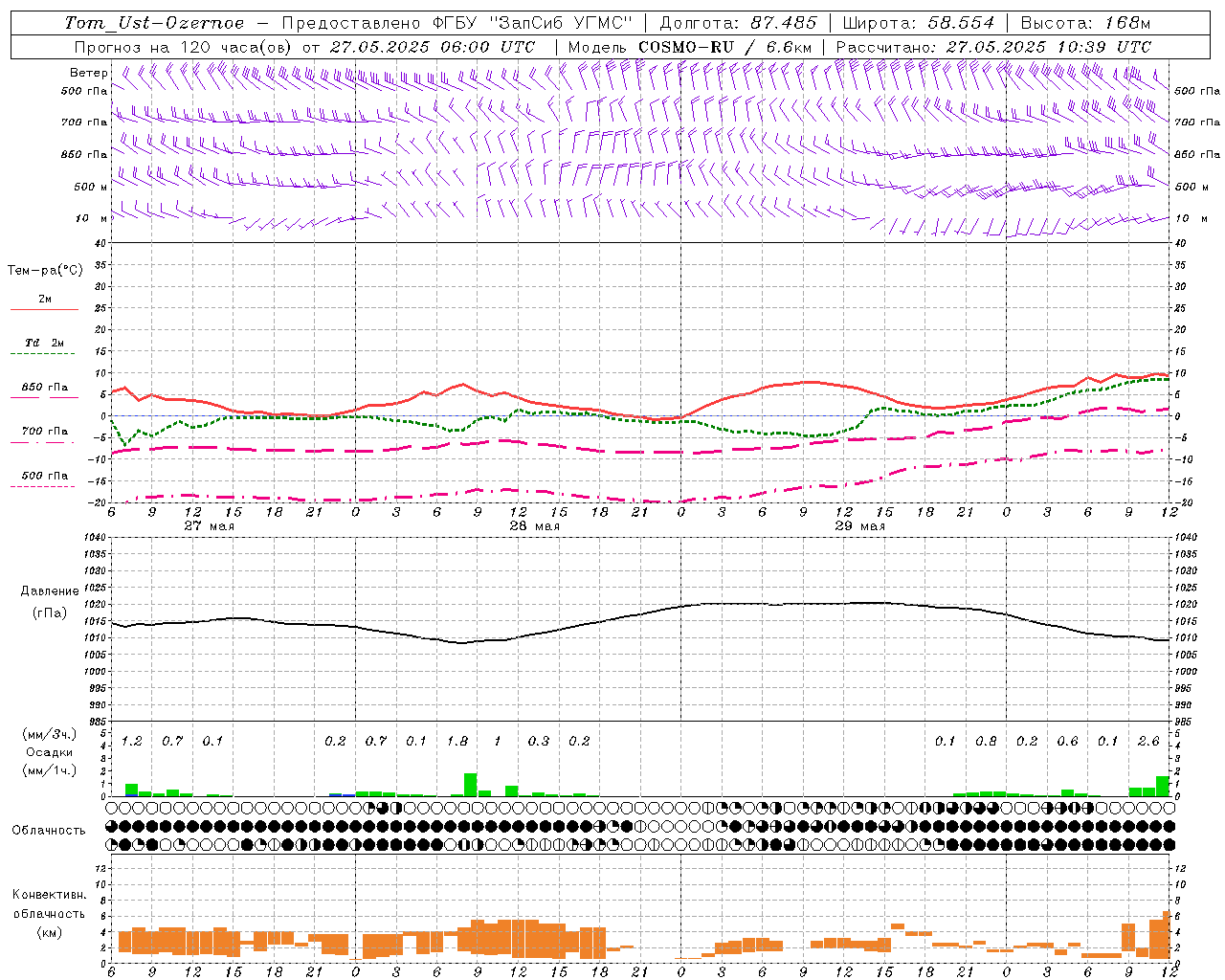The image size is (1225, 980).
Task: Click the (мм/3ч.) unit label
Action: pyautogui.click(x=50, y=734)
